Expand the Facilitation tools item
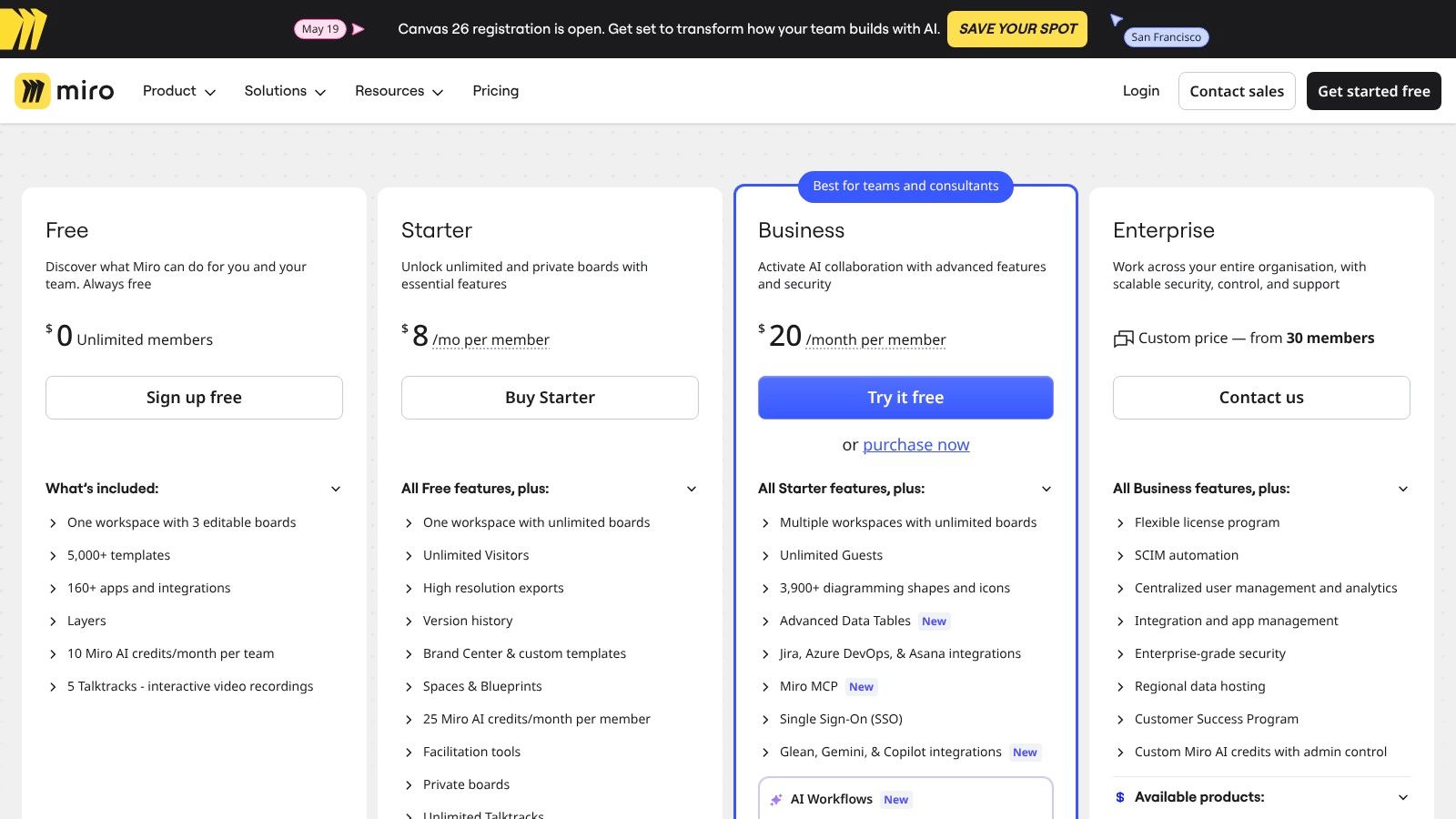Image resolution: width=1456 pixels, height=819 pixels. coord(461,752)
